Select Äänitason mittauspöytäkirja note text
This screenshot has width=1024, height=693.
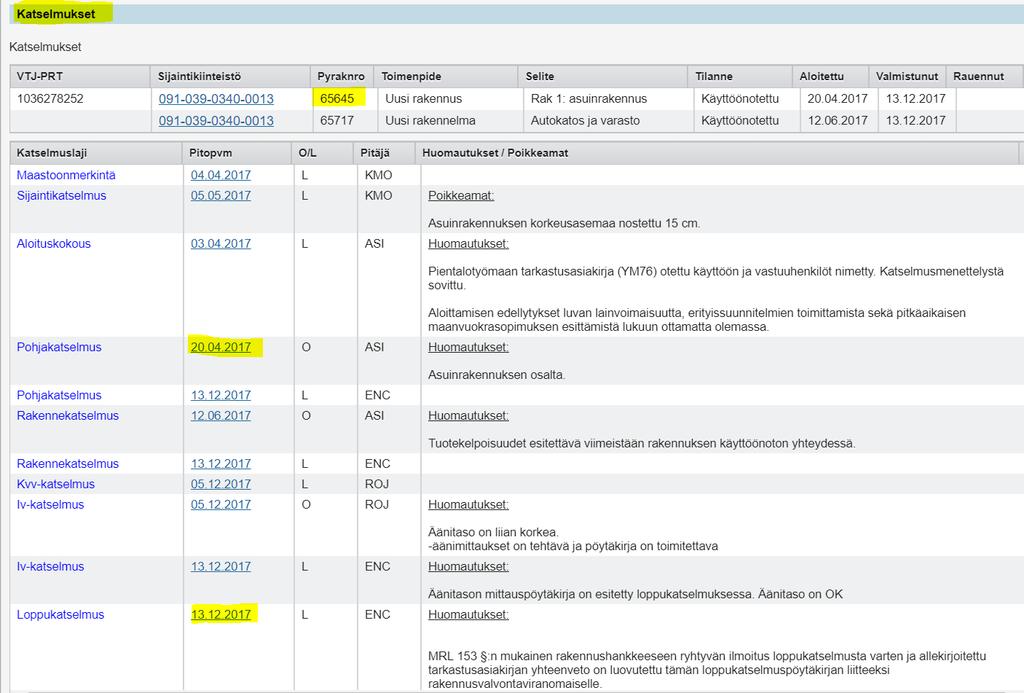tap(635, 594)
